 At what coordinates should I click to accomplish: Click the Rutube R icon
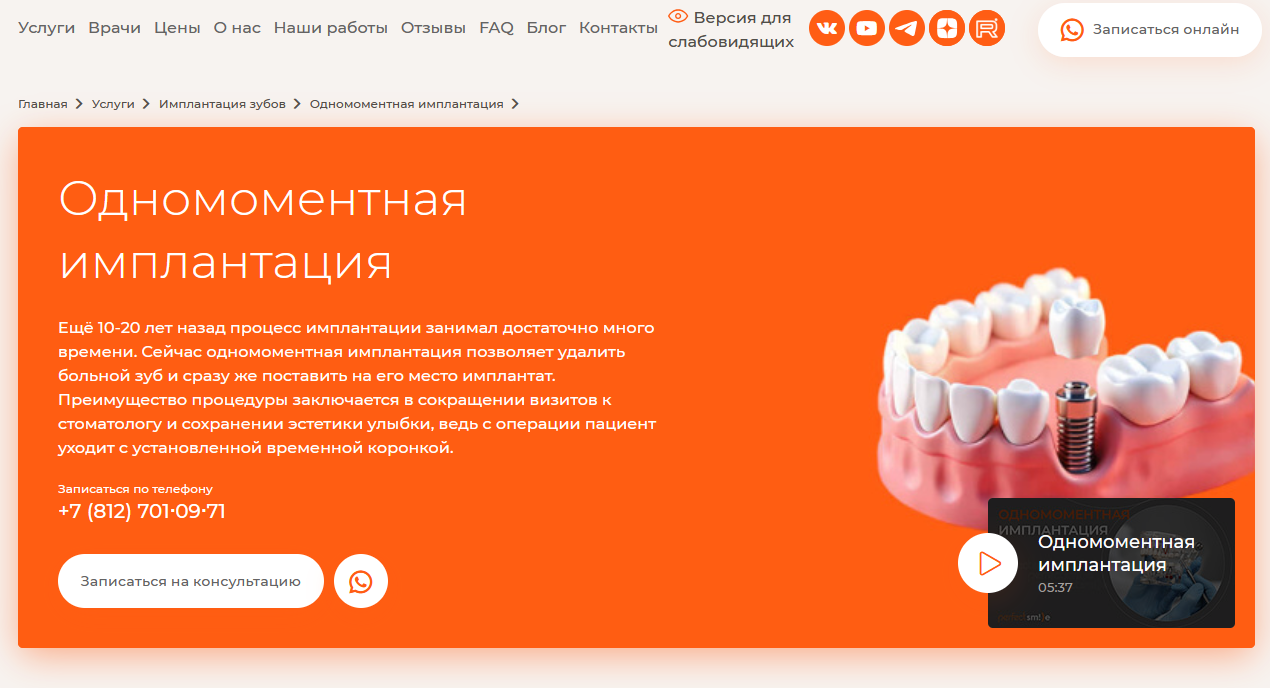point(987,28)
